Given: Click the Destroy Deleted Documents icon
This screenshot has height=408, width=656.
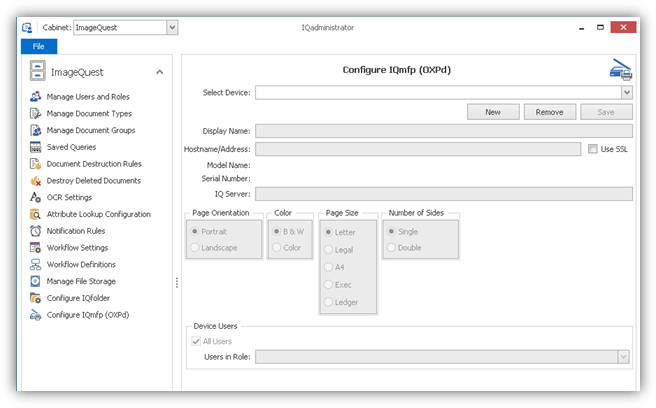Looking at the screenshot, I should tap(36, 180).
